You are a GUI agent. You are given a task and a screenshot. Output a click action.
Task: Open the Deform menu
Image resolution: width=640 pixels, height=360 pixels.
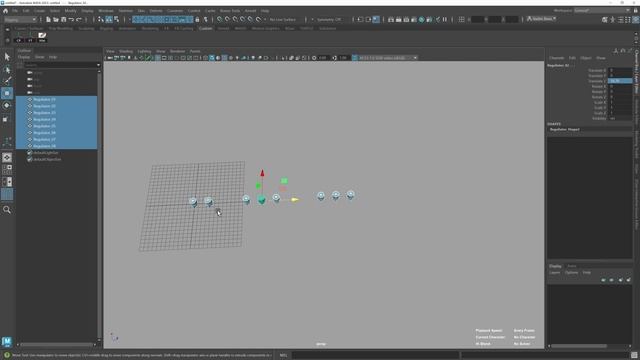pos(156,11)
